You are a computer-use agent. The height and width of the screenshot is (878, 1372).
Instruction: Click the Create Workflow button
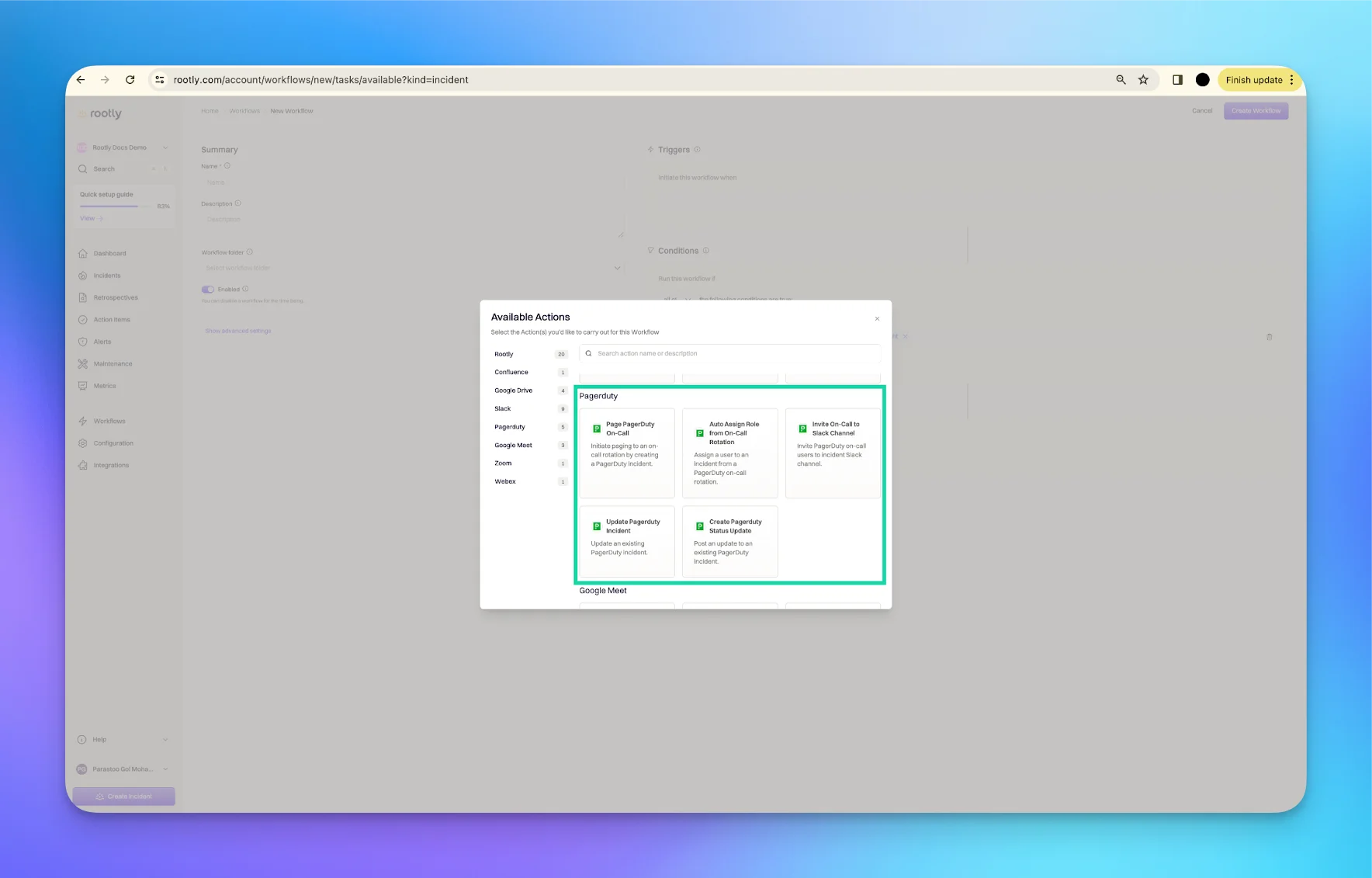coord(1256,111)
